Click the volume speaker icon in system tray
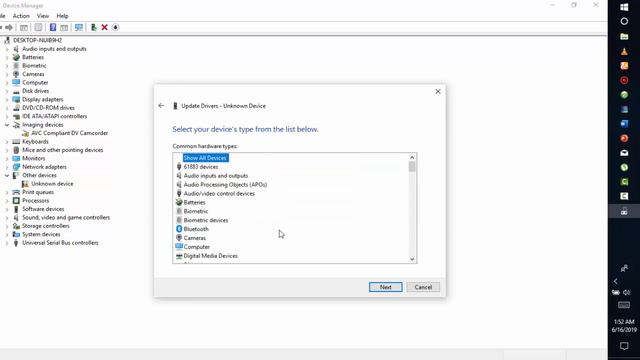Screen dimensions: 640x360 point(627,292)
